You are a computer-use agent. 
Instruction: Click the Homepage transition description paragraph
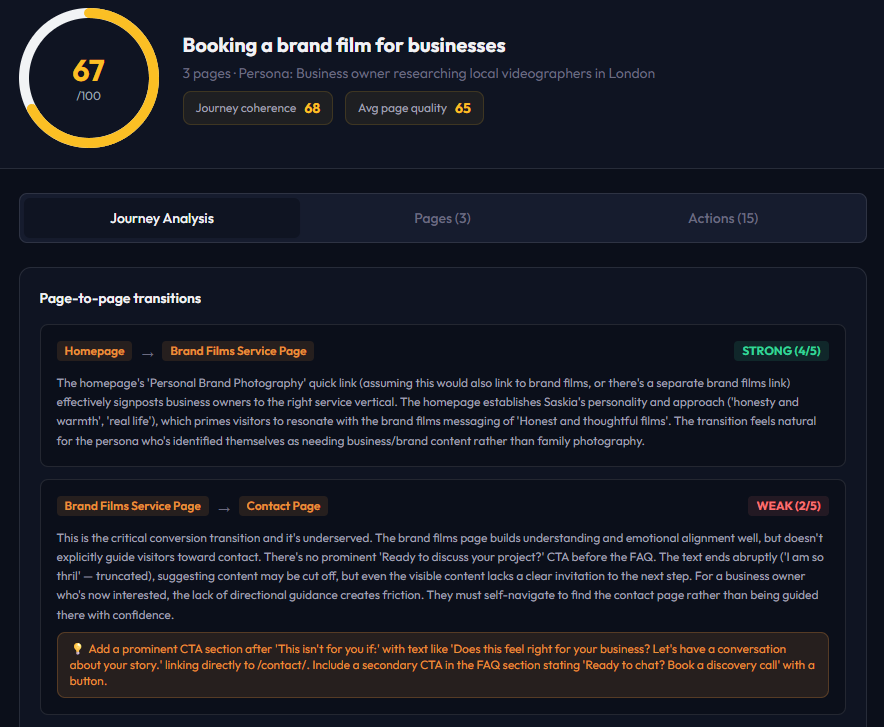[x=437, y=412]
